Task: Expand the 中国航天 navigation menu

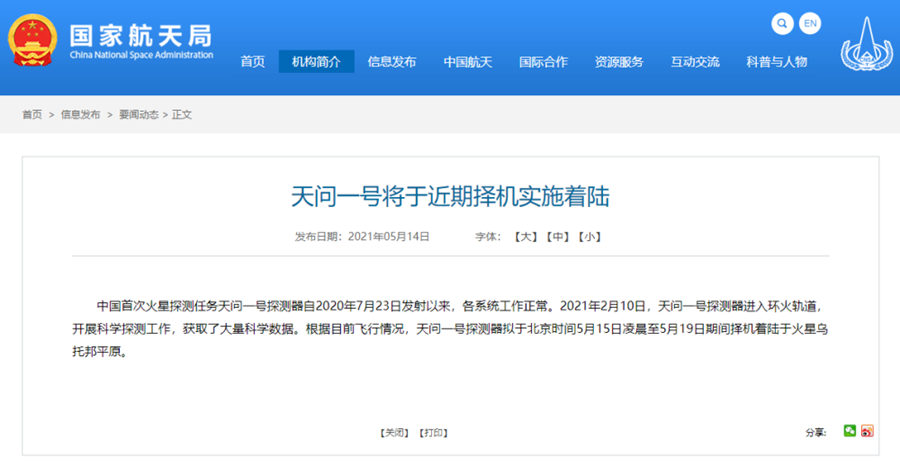Action: pyautogui.click(x=468, y=62)
